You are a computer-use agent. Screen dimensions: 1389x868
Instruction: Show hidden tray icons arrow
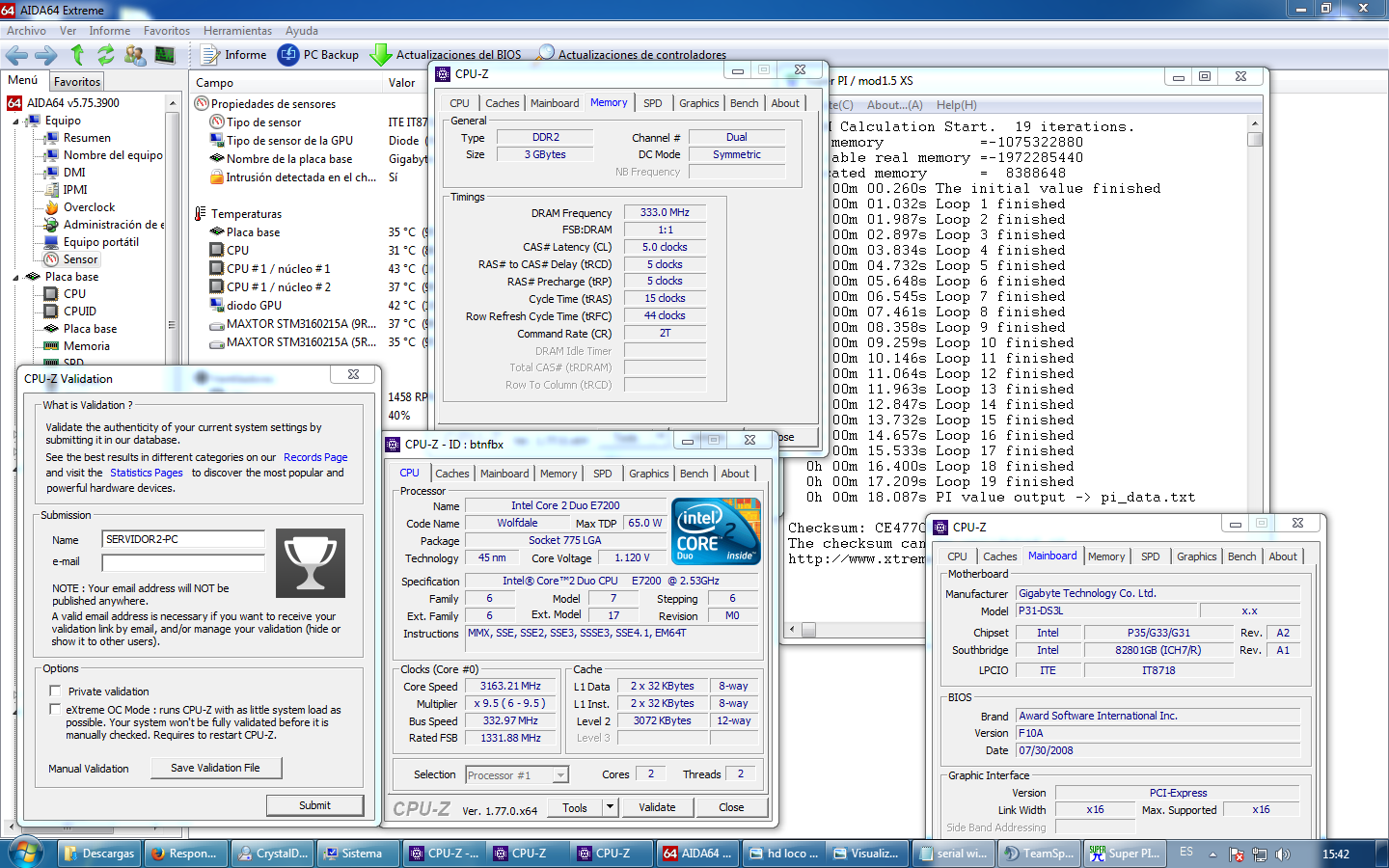[1213, 854]
